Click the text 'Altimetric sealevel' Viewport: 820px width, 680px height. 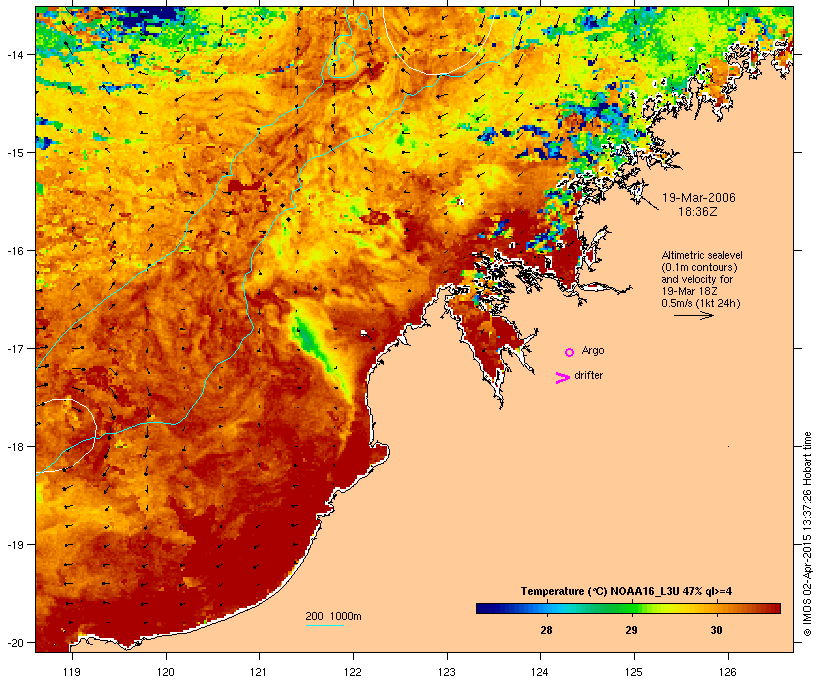702,255
